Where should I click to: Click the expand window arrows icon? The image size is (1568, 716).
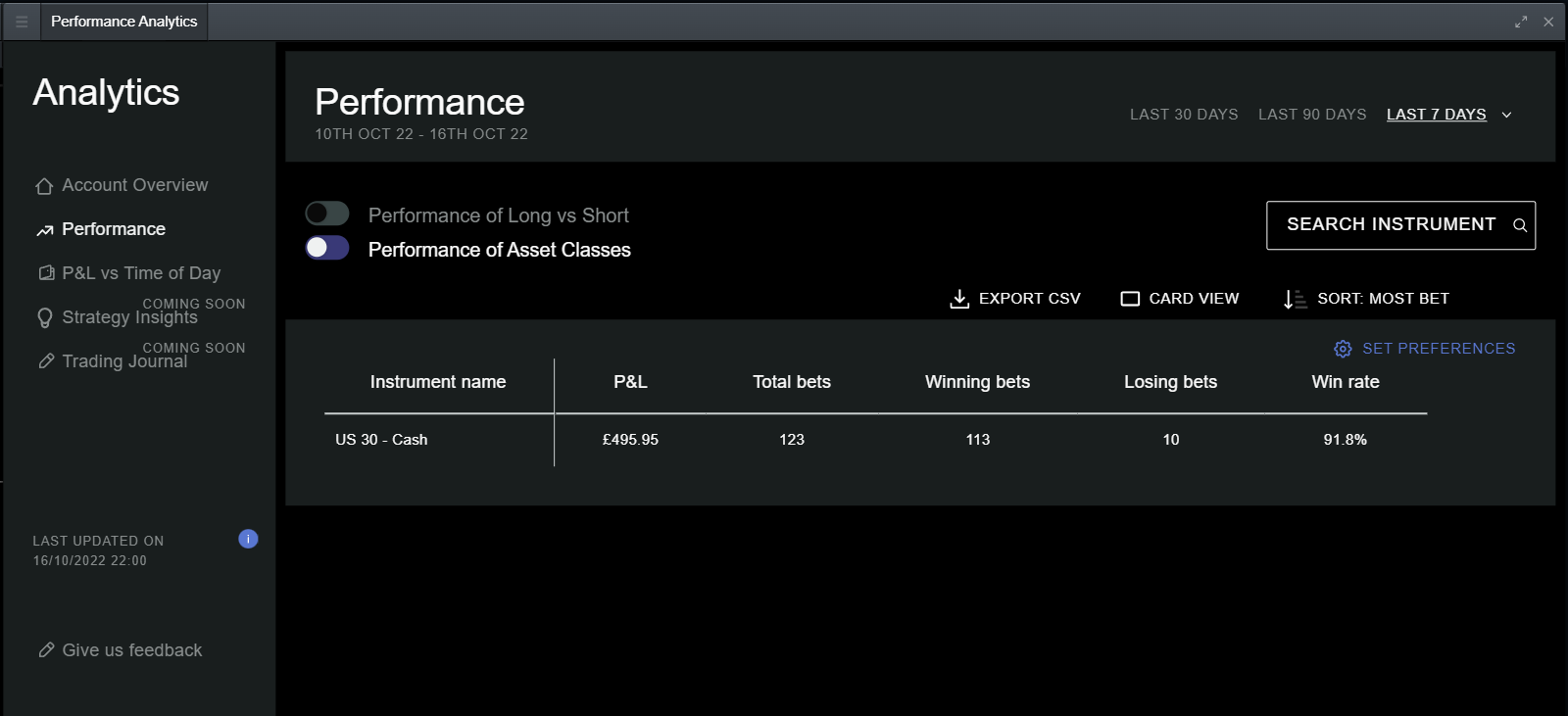click(x=1521, y=22)
